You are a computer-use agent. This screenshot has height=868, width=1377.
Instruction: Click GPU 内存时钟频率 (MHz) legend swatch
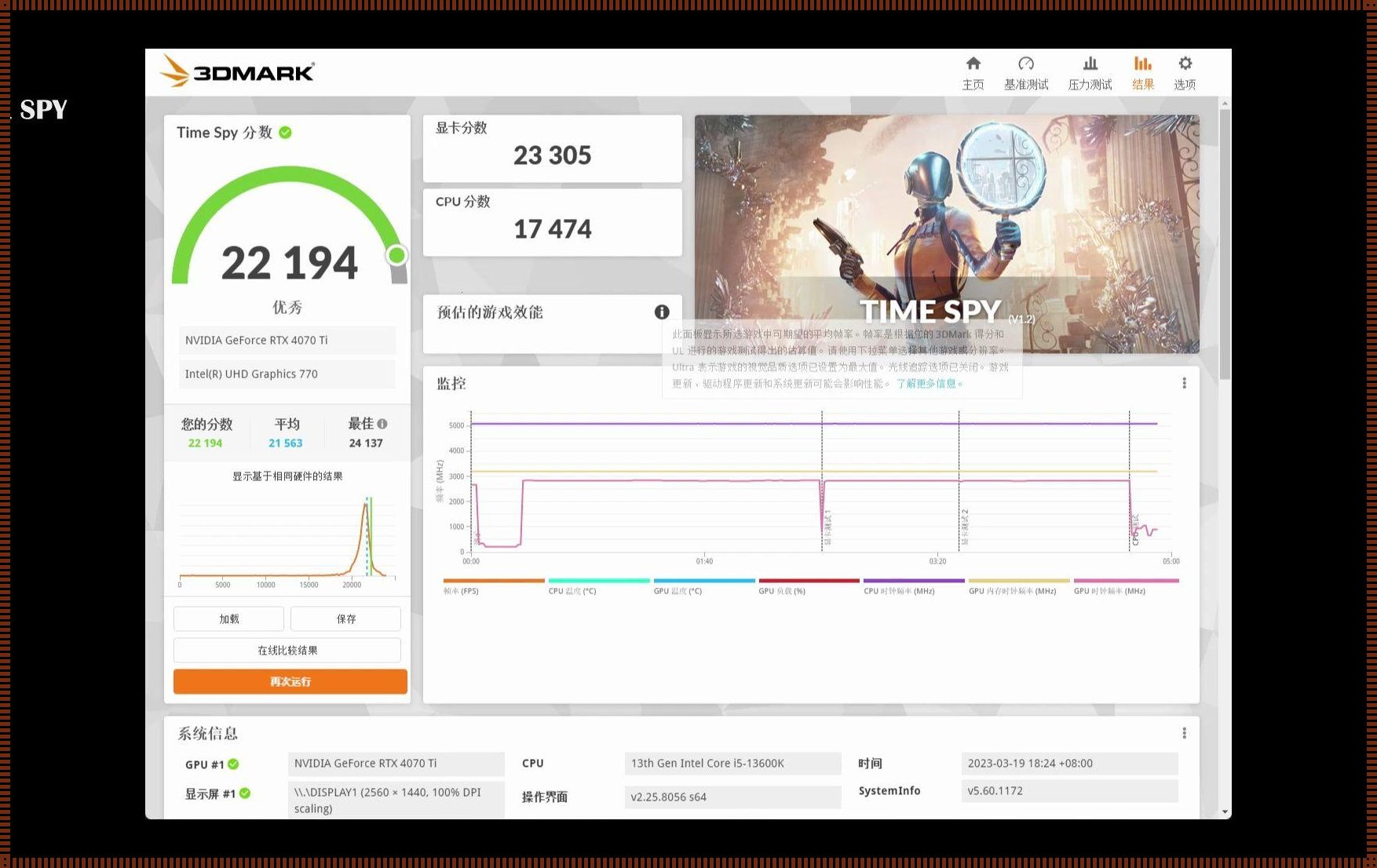(x=1019, y=581)
